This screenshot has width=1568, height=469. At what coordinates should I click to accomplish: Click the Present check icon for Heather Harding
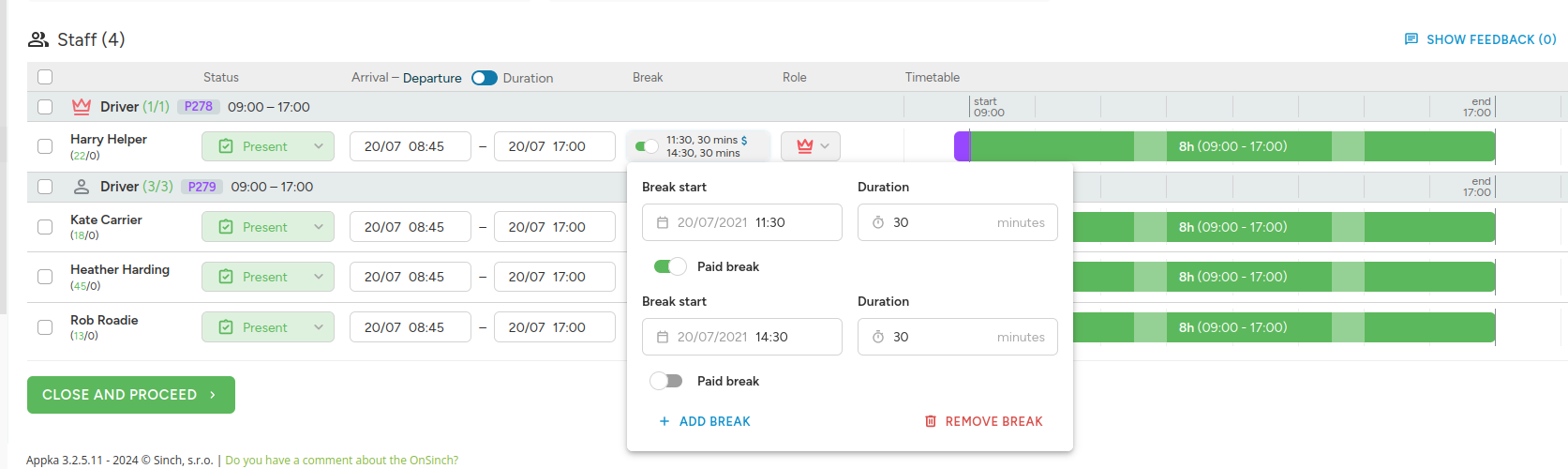(x=226, y=277)
